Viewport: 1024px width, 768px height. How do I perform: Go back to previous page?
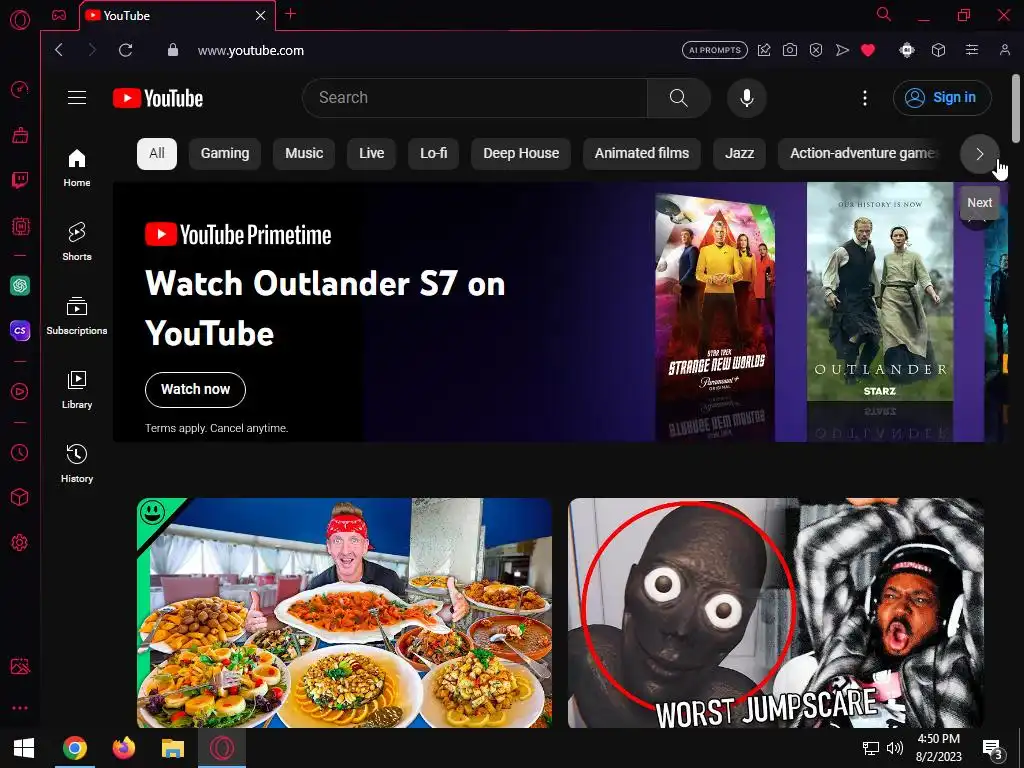(x=59, y=50)
